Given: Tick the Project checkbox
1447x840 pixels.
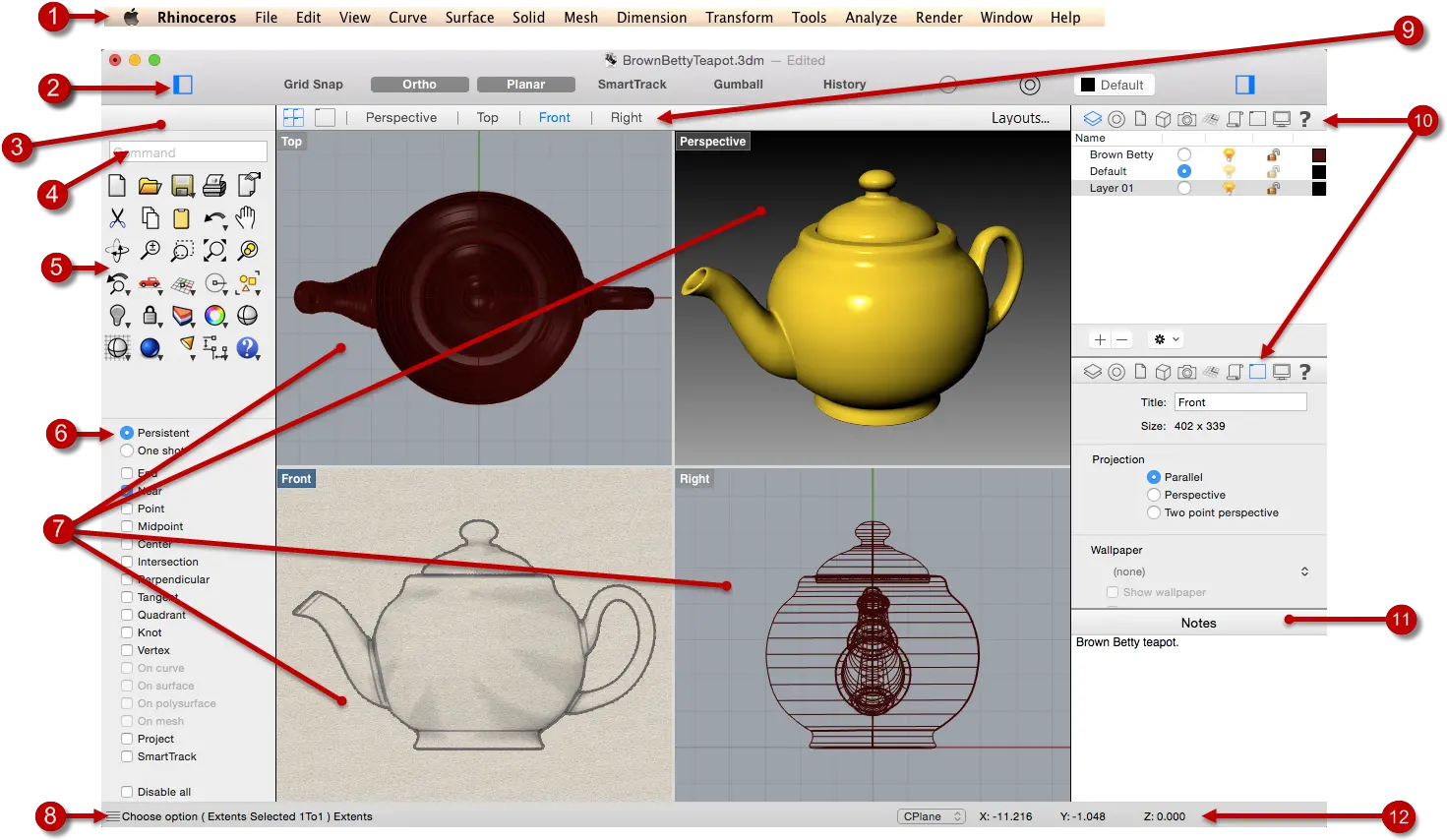Looking at the screenshot, I should (127, 739).
